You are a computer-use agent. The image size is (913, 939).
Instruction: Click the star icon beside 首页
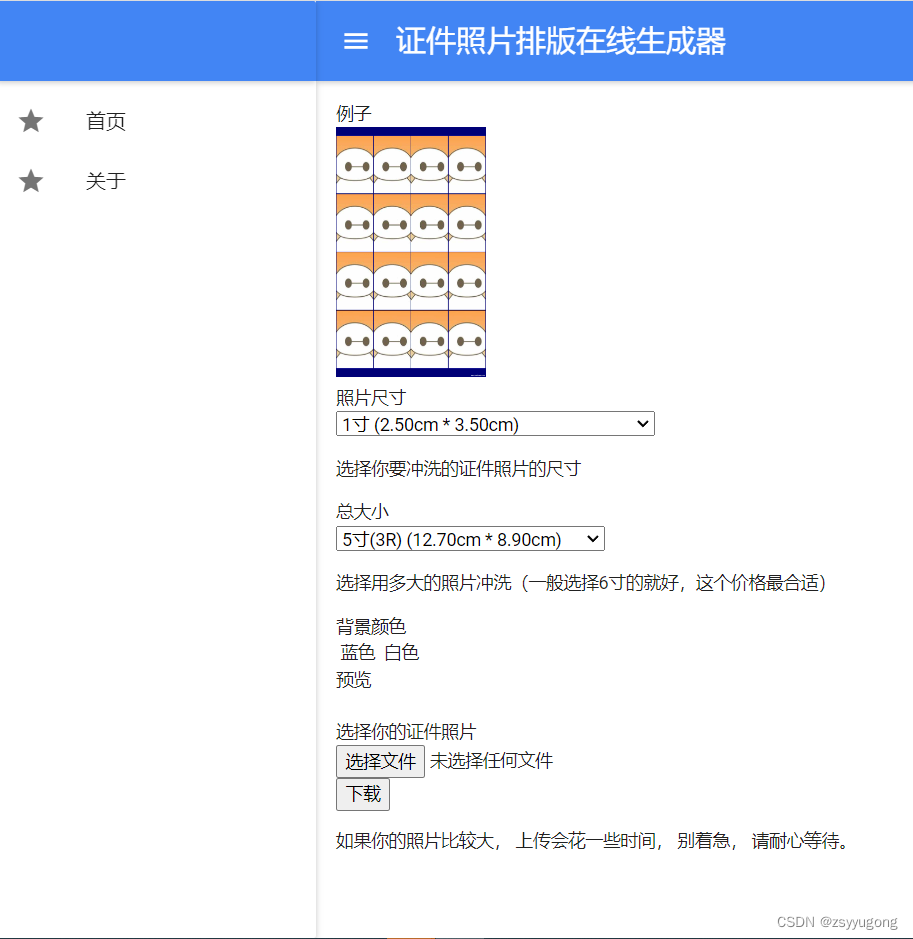click(x=31, y=121)
